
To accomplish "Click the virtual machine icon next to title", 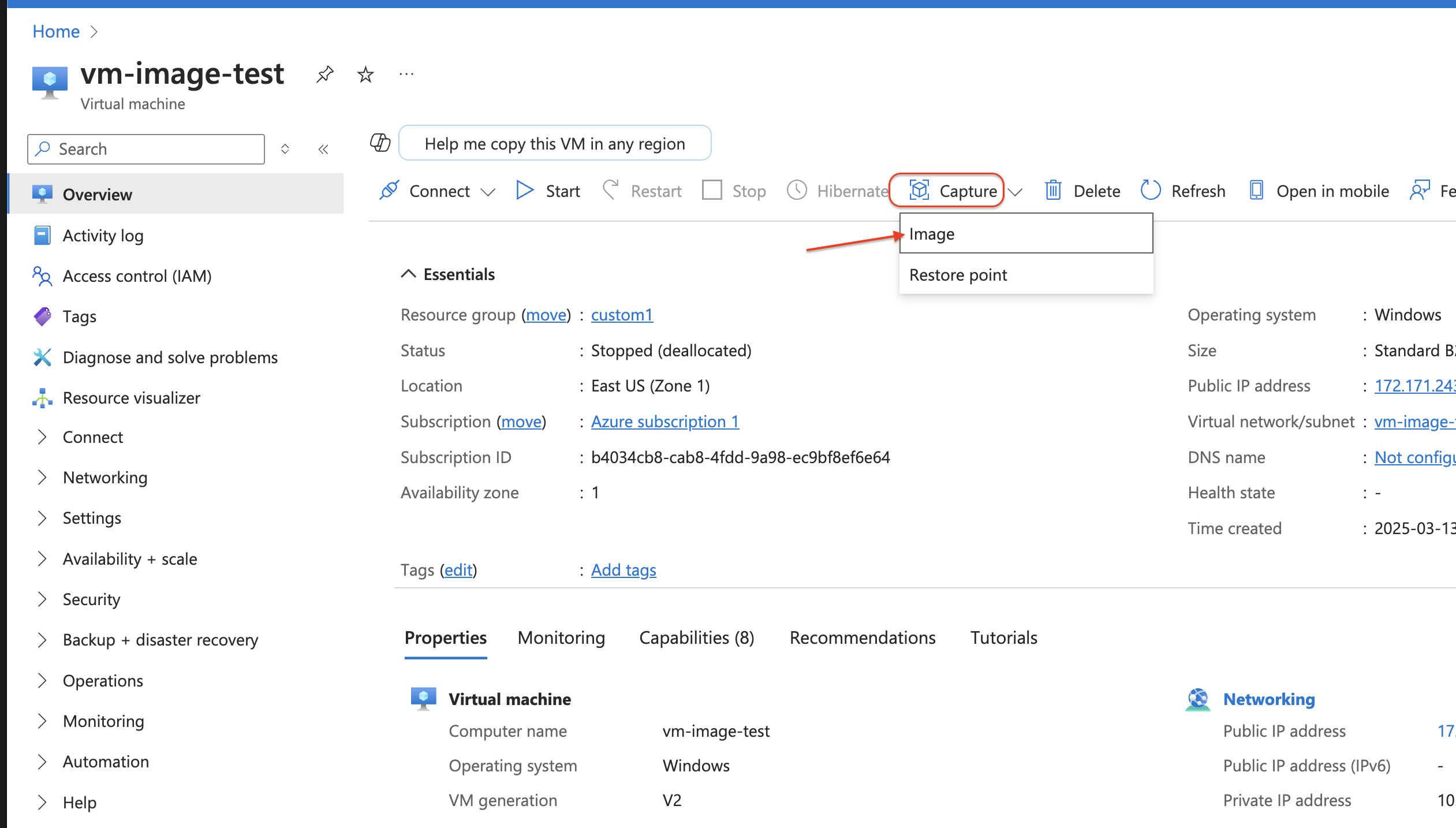I will coord(50,83).
